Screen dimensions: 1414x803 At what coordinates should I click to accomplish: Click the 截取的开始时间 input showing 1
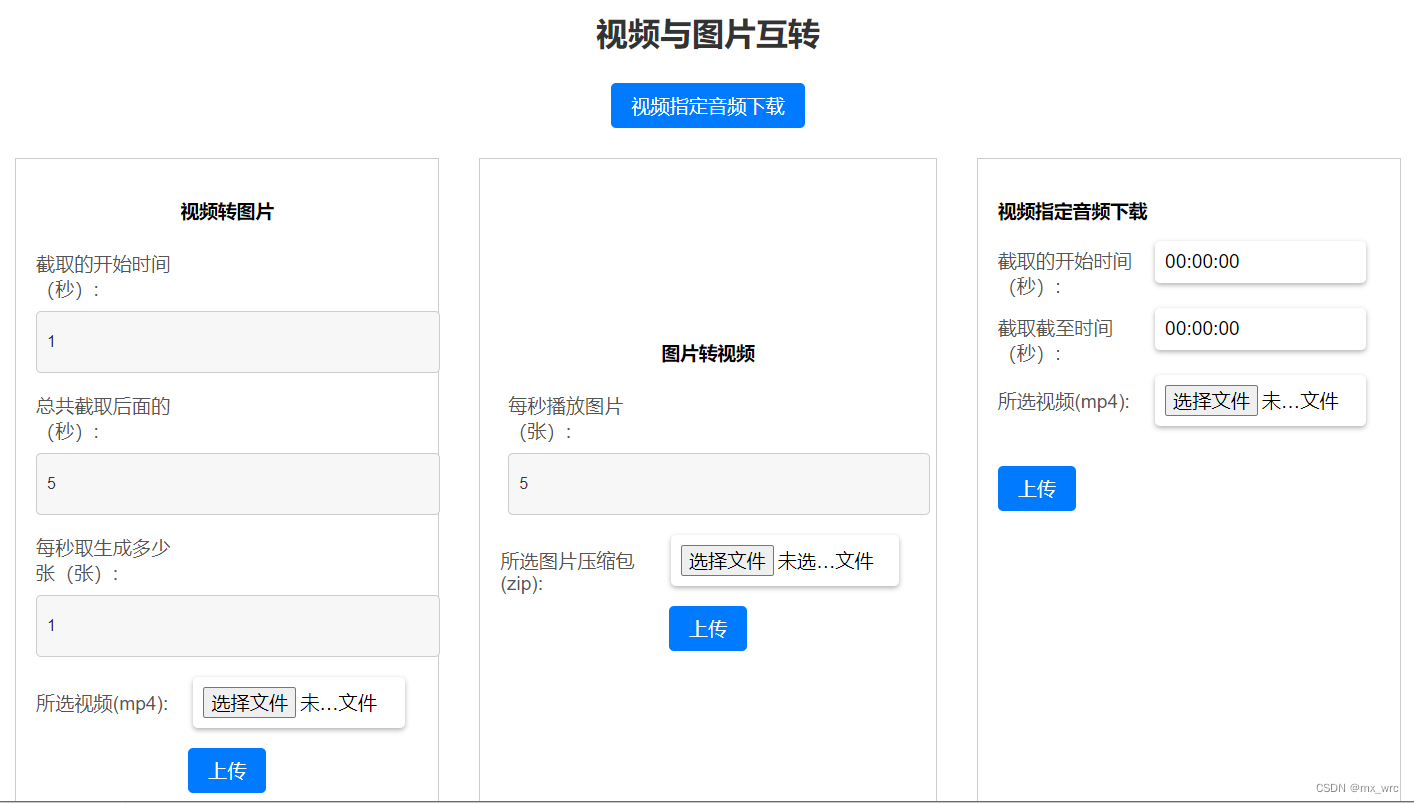[237, 341]
